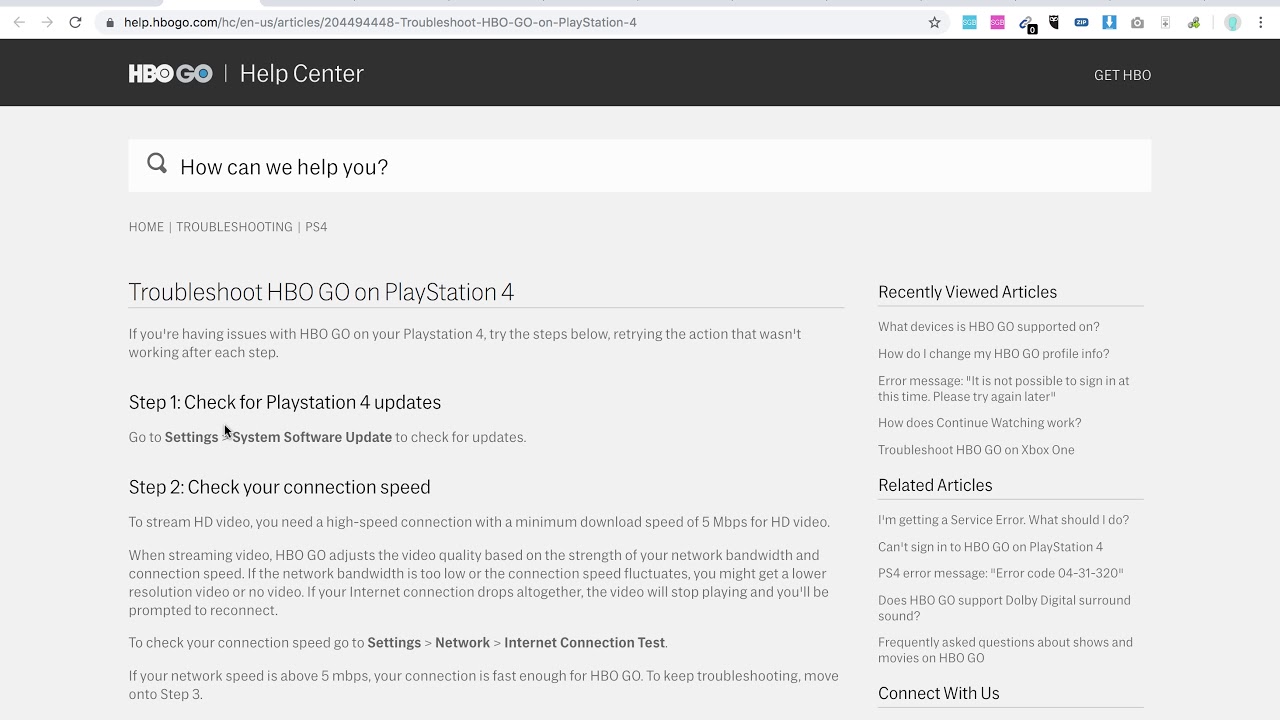
Task: Click the padlock site info icon
Action: click(x=109, y=22)
